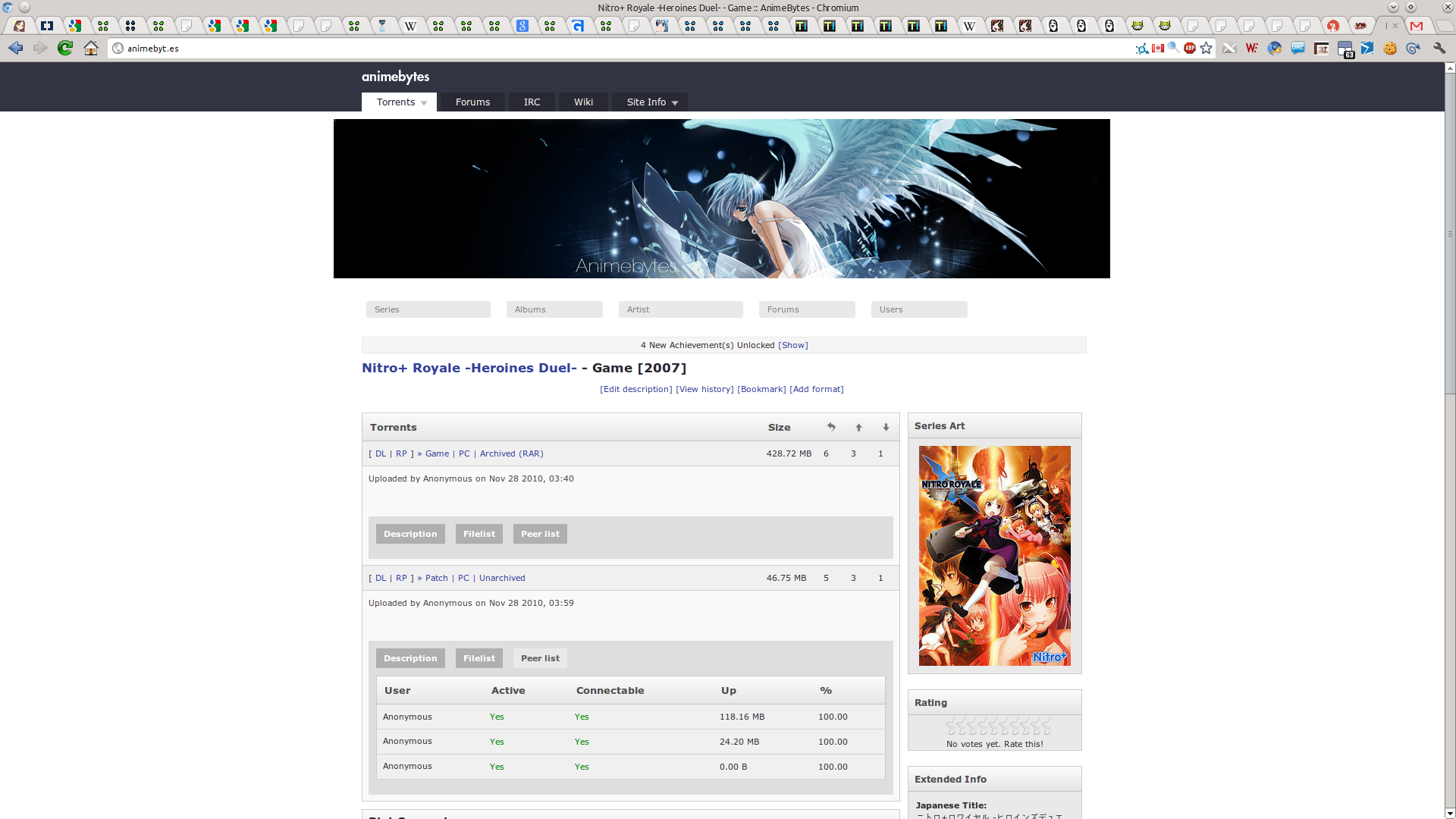Click the tab counter extension showing 63
1456x819 pixels.
[1345, 50]
